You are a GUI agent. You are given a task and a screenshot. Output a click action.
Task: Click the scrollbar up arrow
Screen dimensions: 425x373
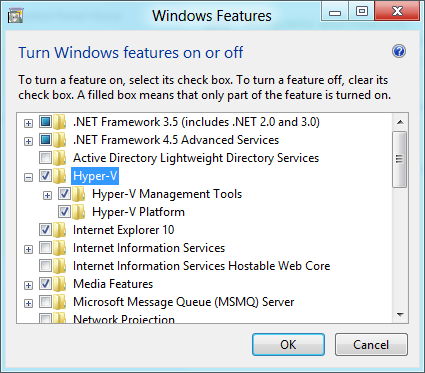tap(400, 122)
